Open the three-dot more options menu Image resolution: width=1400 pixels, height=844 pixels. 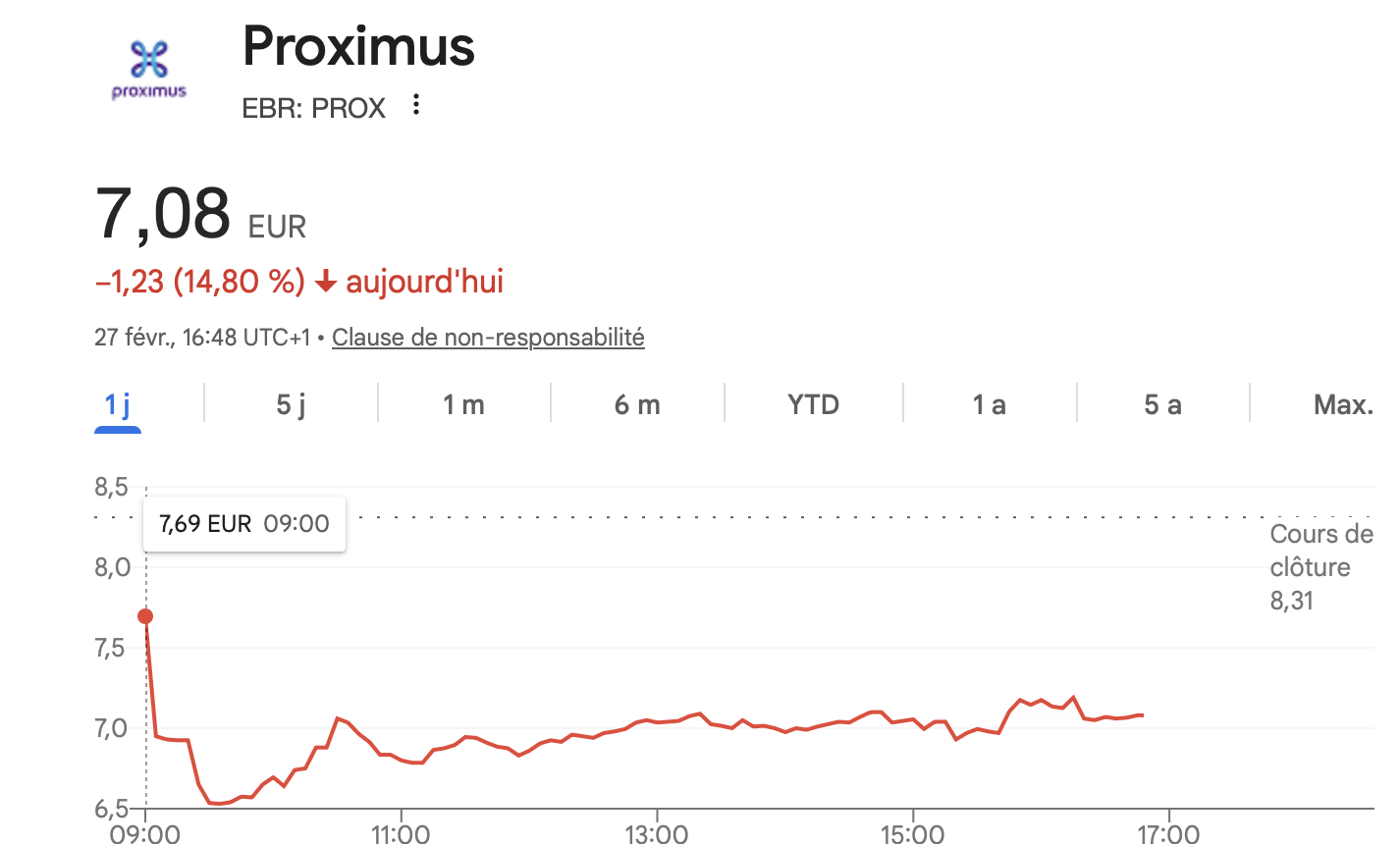tap(416, 105)
